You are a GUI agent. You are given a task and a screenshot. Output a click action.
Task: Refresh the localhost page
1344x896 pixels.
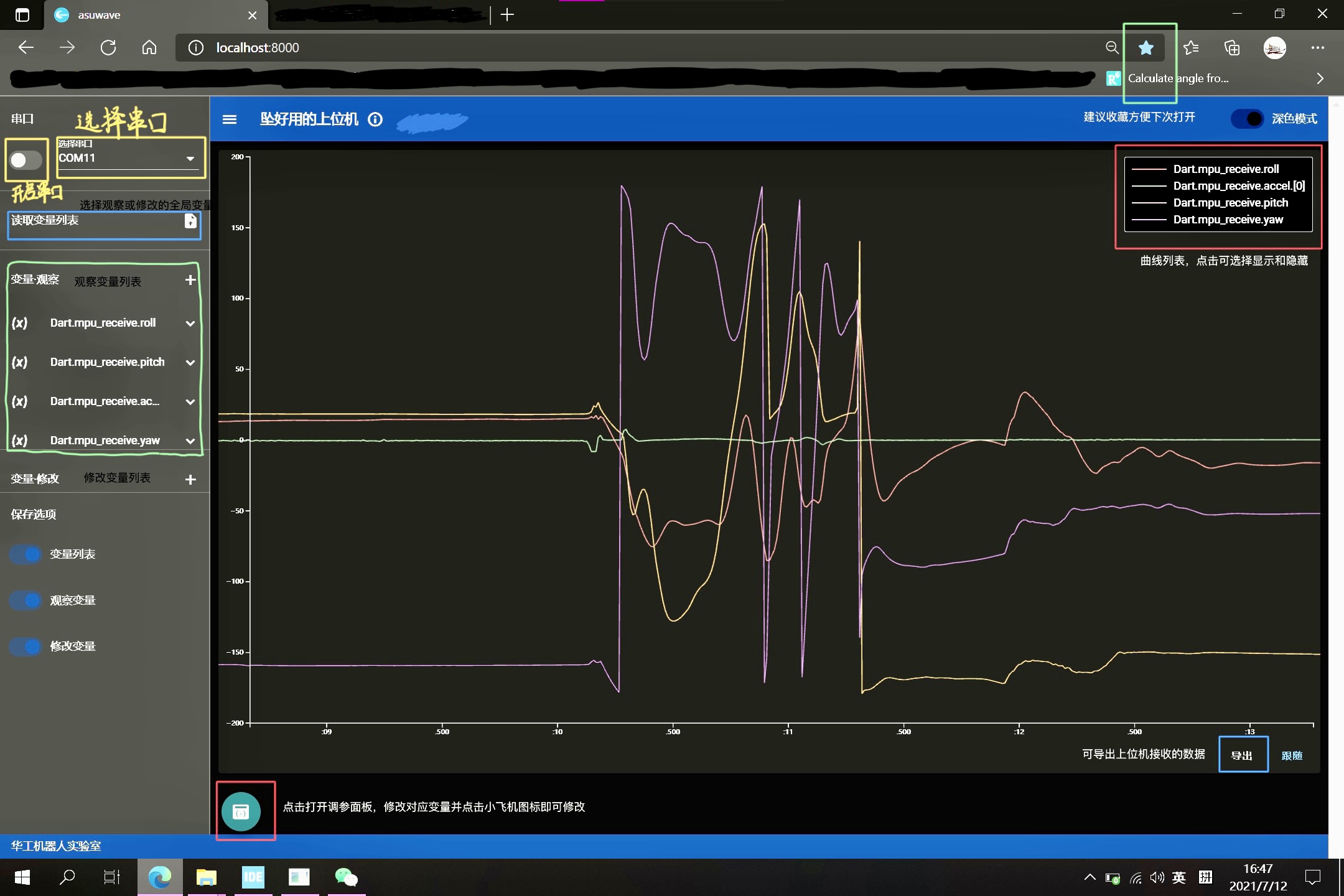click(108, 48)
